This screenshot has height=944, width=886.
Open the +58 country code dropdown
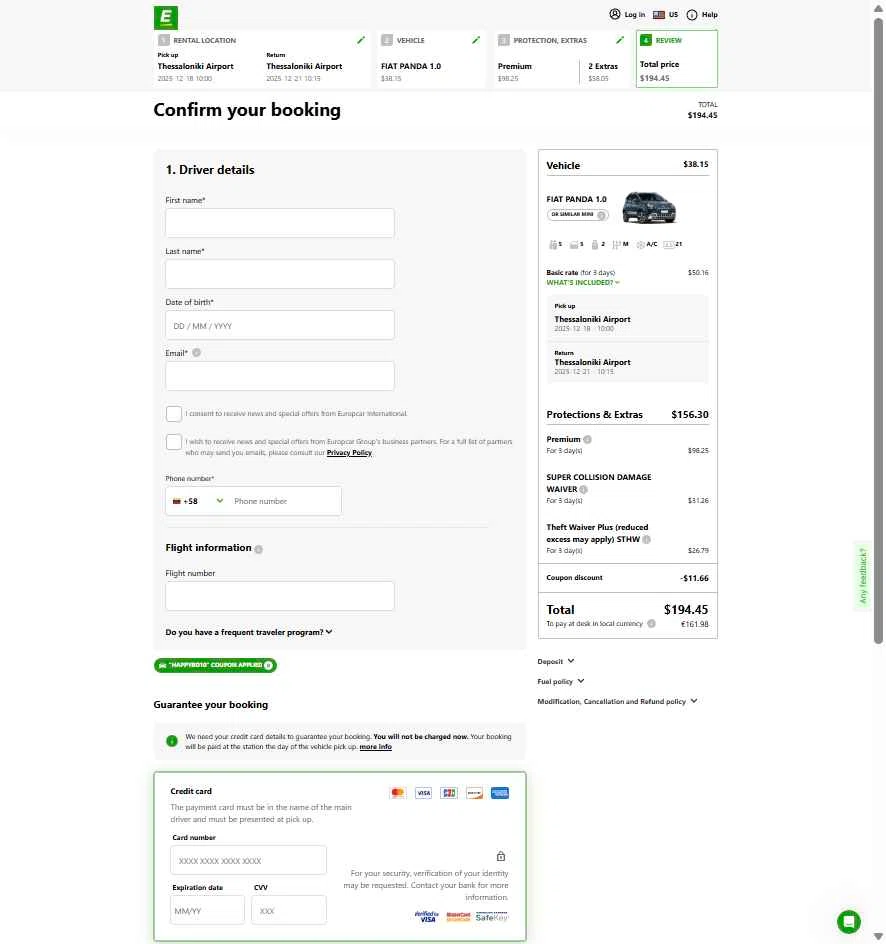coord(197,501)
